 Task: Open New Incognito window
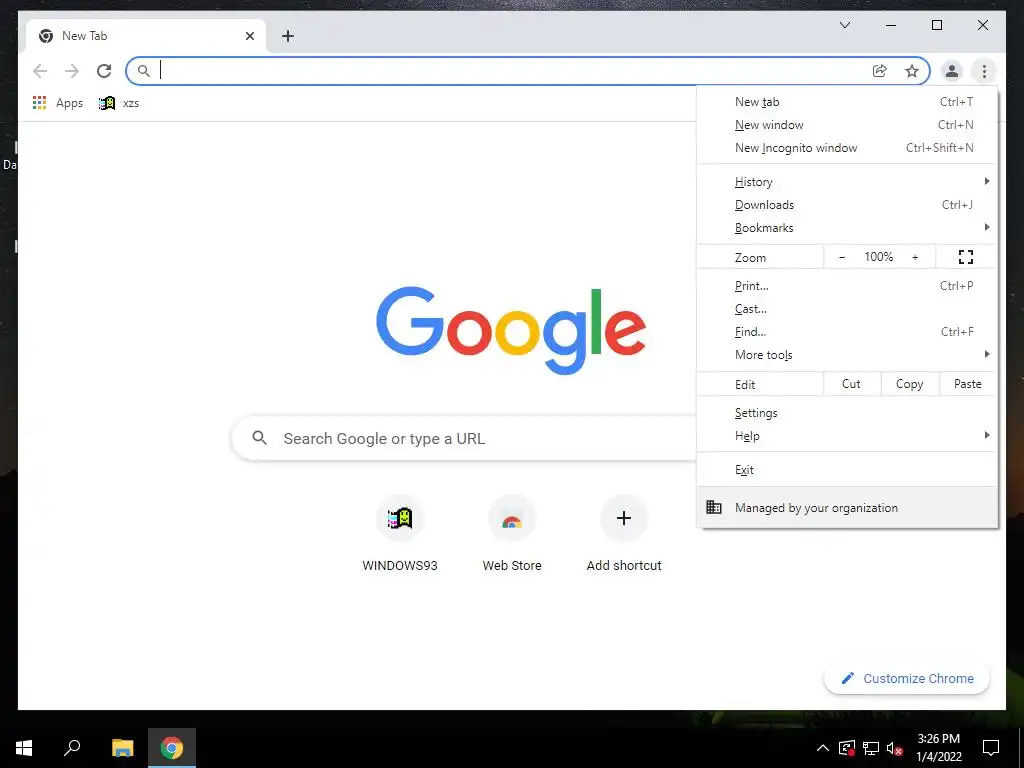click(847, 148)
